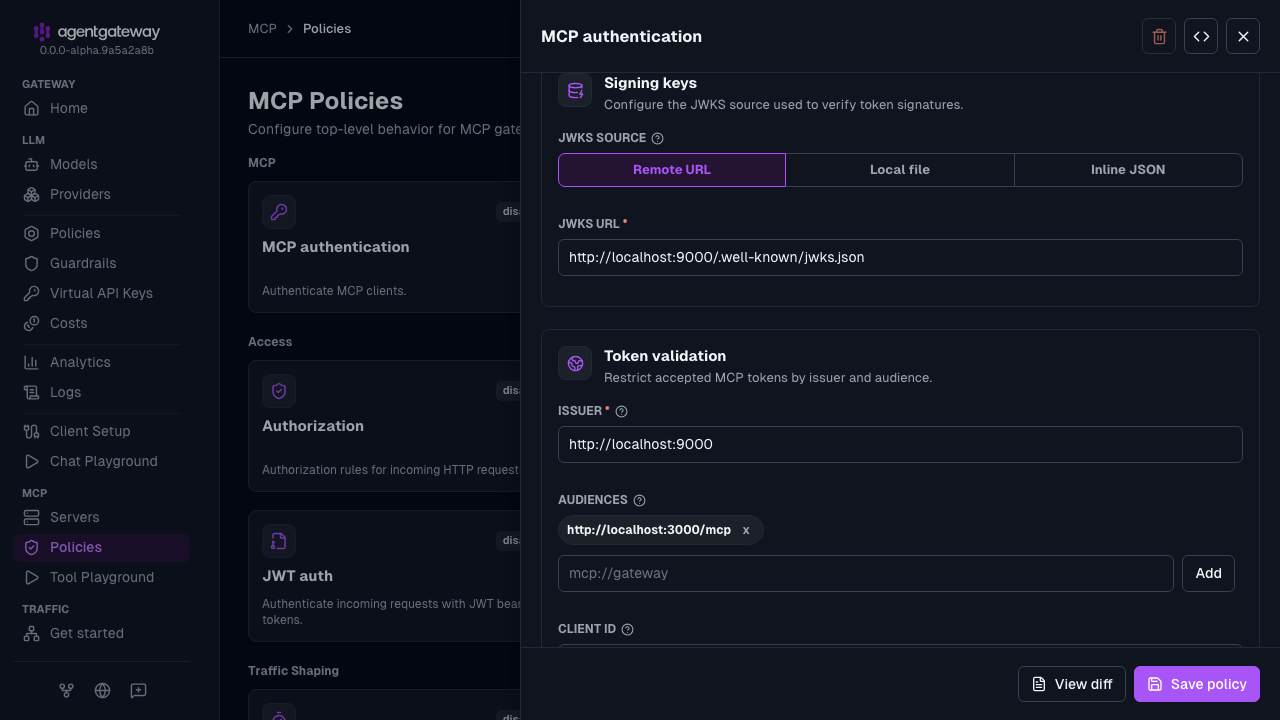Open the Authorization policy card
The width and height of the screenshot is (1280, 720).
pos(384,426)
